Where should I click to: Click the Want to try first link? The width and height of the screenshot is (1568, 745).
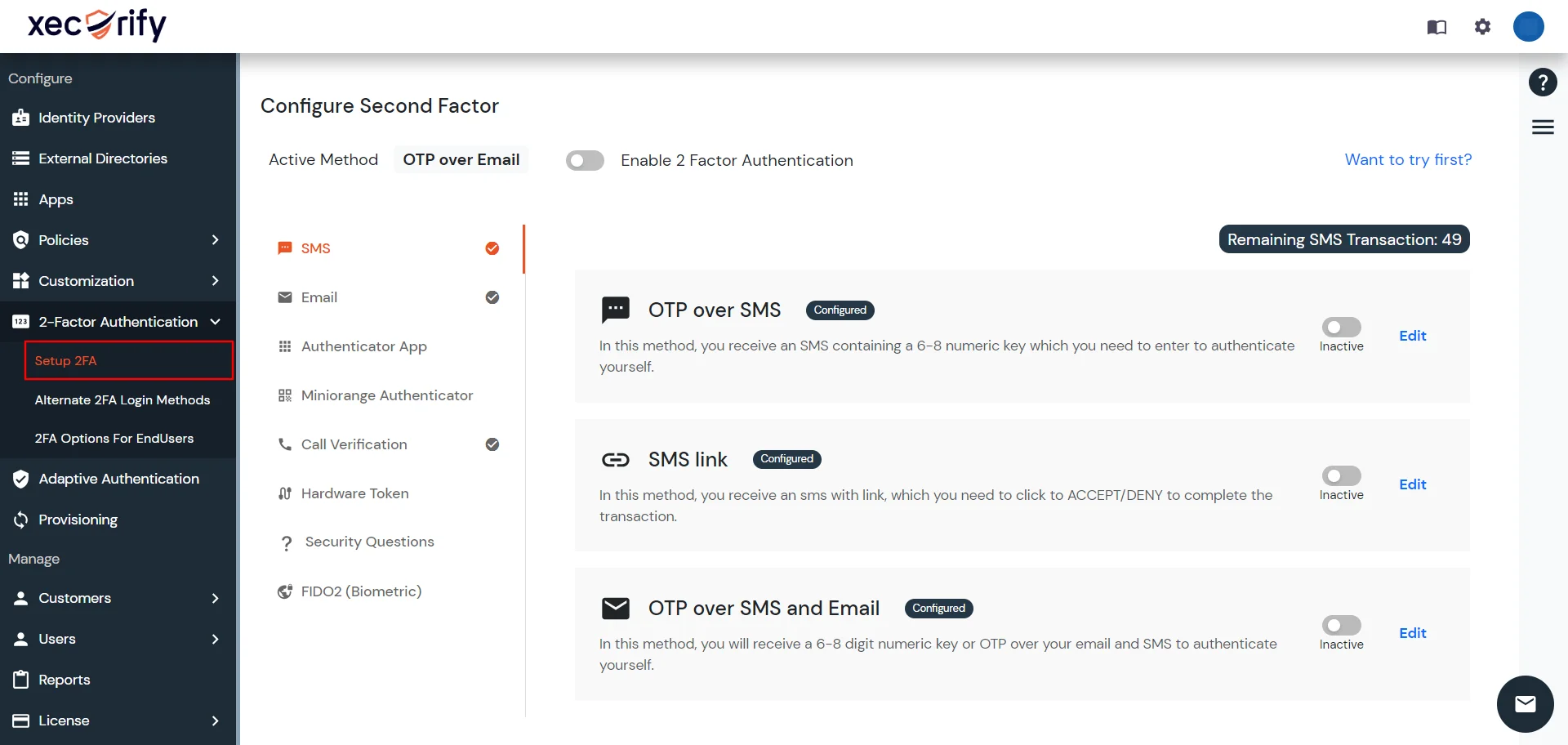[x=1407, y=160]
